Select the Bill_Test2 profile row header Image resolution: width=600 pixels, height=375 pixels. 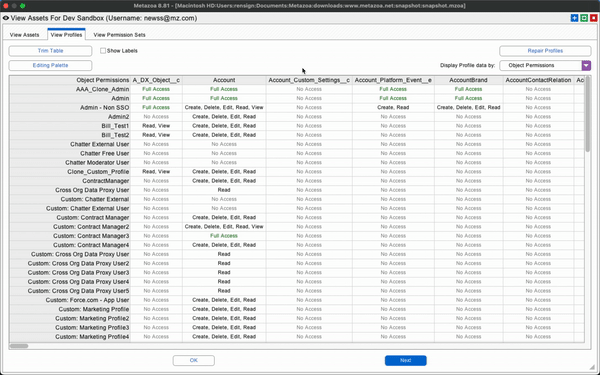click(70, 135)
